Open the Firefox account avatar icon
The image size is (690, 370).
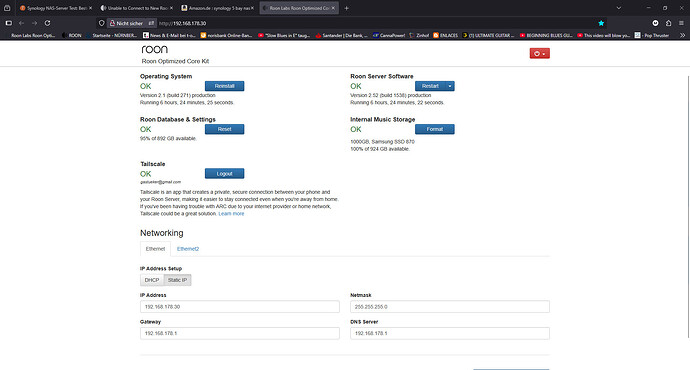coord(655,23)
